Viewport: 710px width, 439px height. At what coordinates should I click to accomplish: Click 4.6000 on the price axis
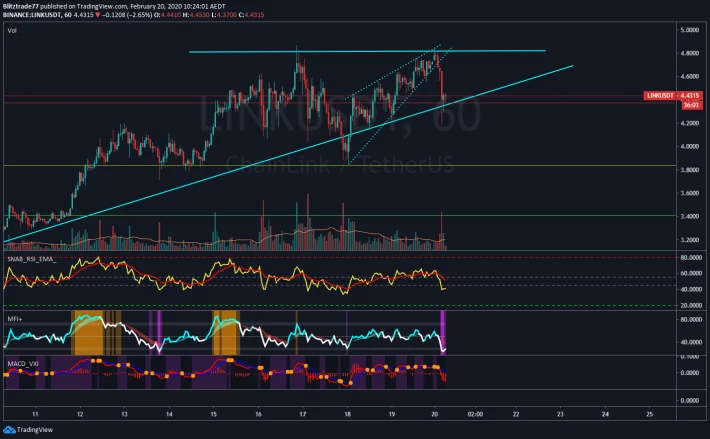689,76
